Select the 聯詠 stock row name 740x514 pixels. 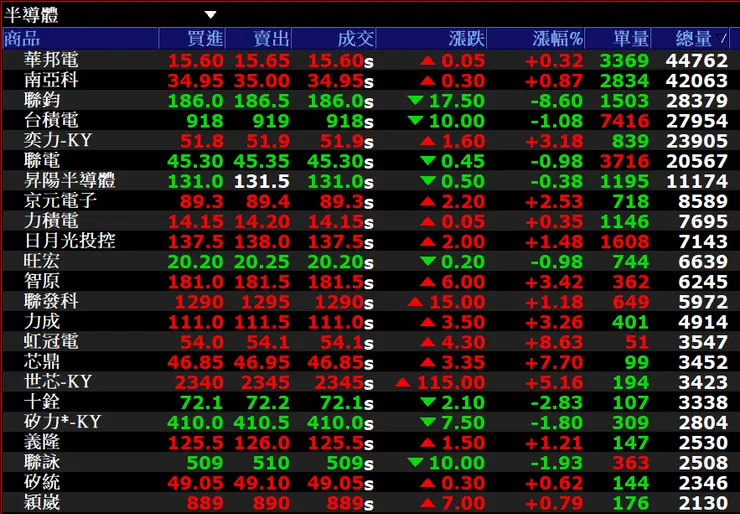42,462
